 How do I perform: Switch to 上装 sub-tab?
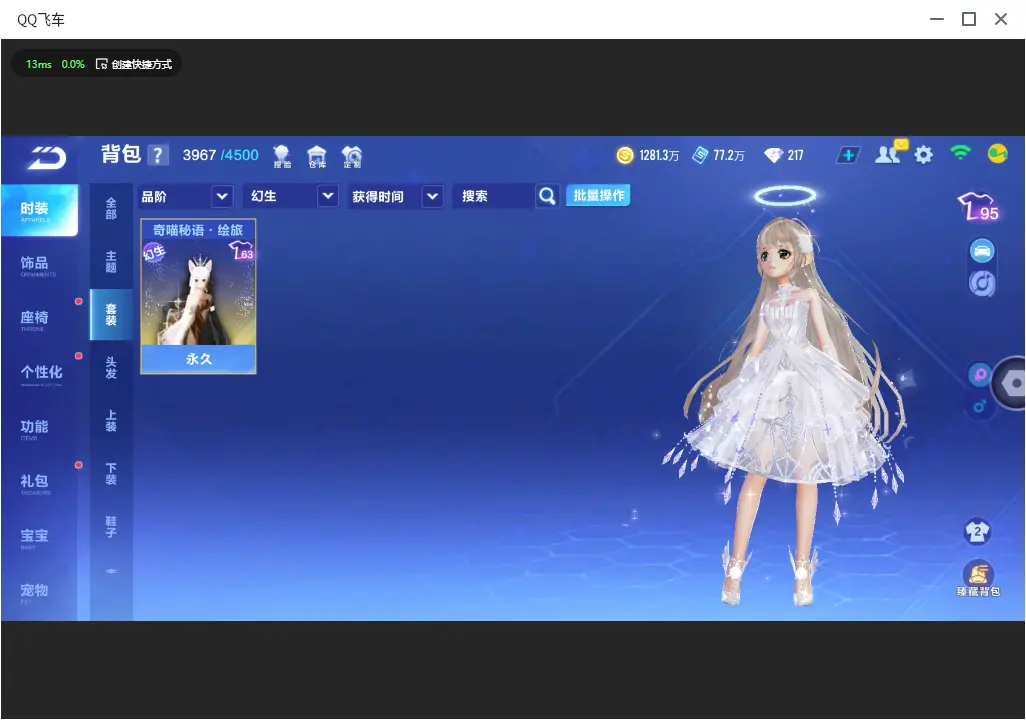[111, 421]
